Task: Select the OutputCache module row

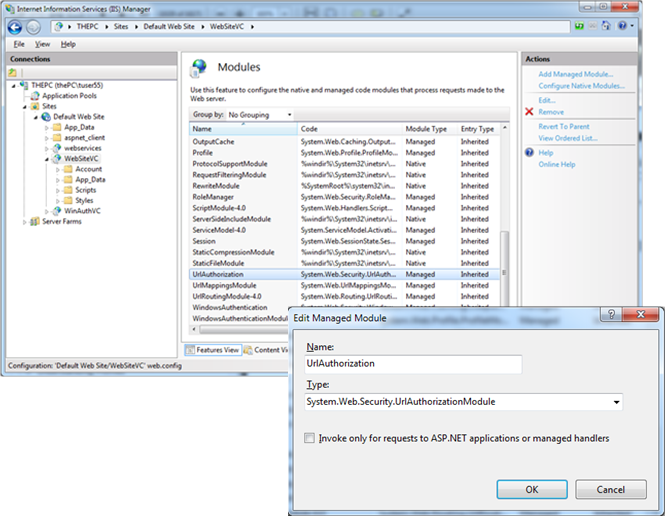Action: [344, 142]
